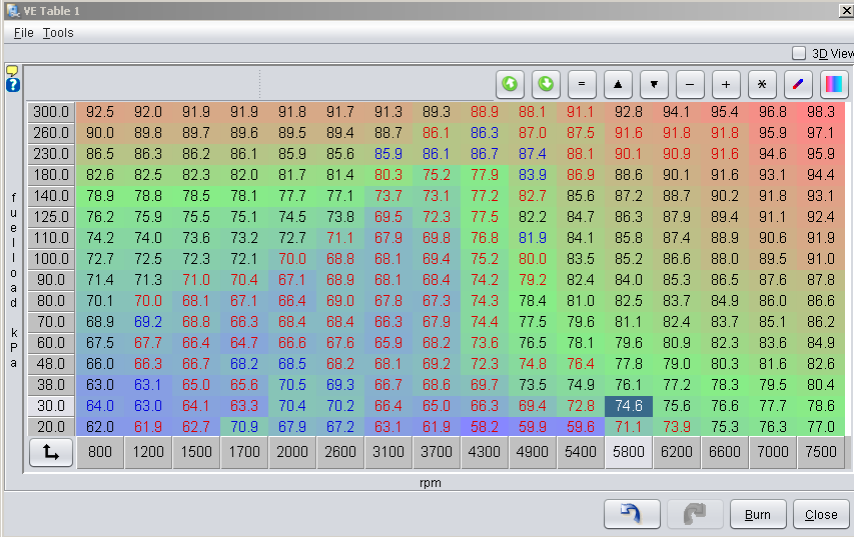The image size is (854, 537).
Task: Open the File menu
Action: 24,33
